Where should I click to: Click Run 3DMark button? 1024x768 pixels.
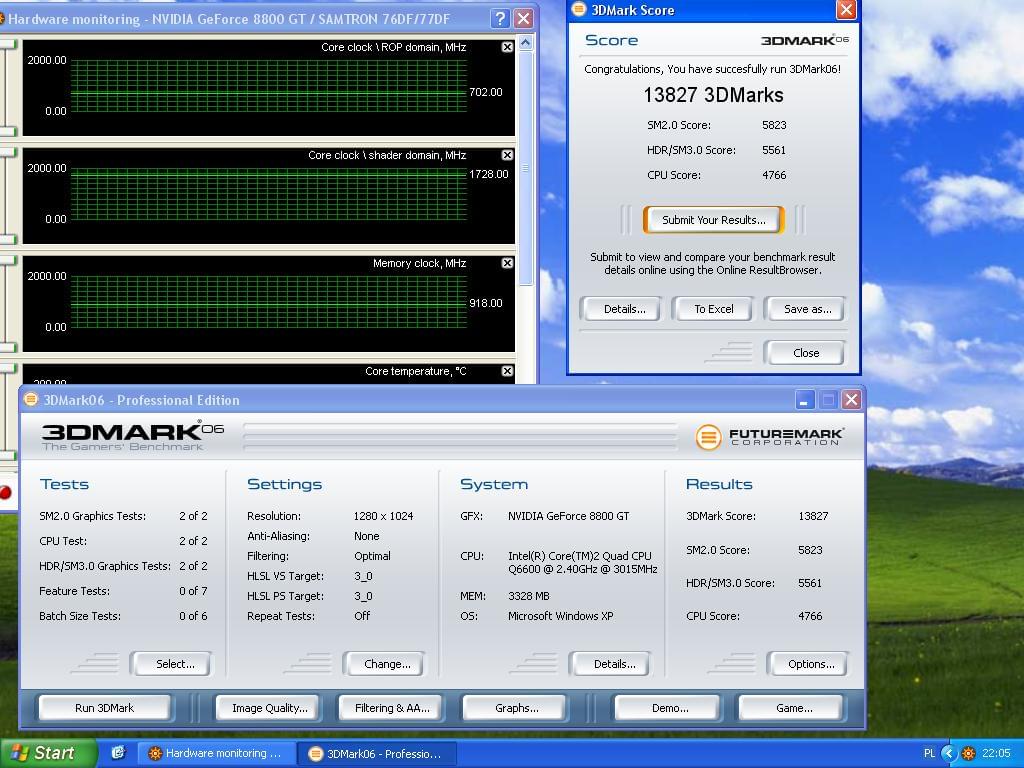104,708
